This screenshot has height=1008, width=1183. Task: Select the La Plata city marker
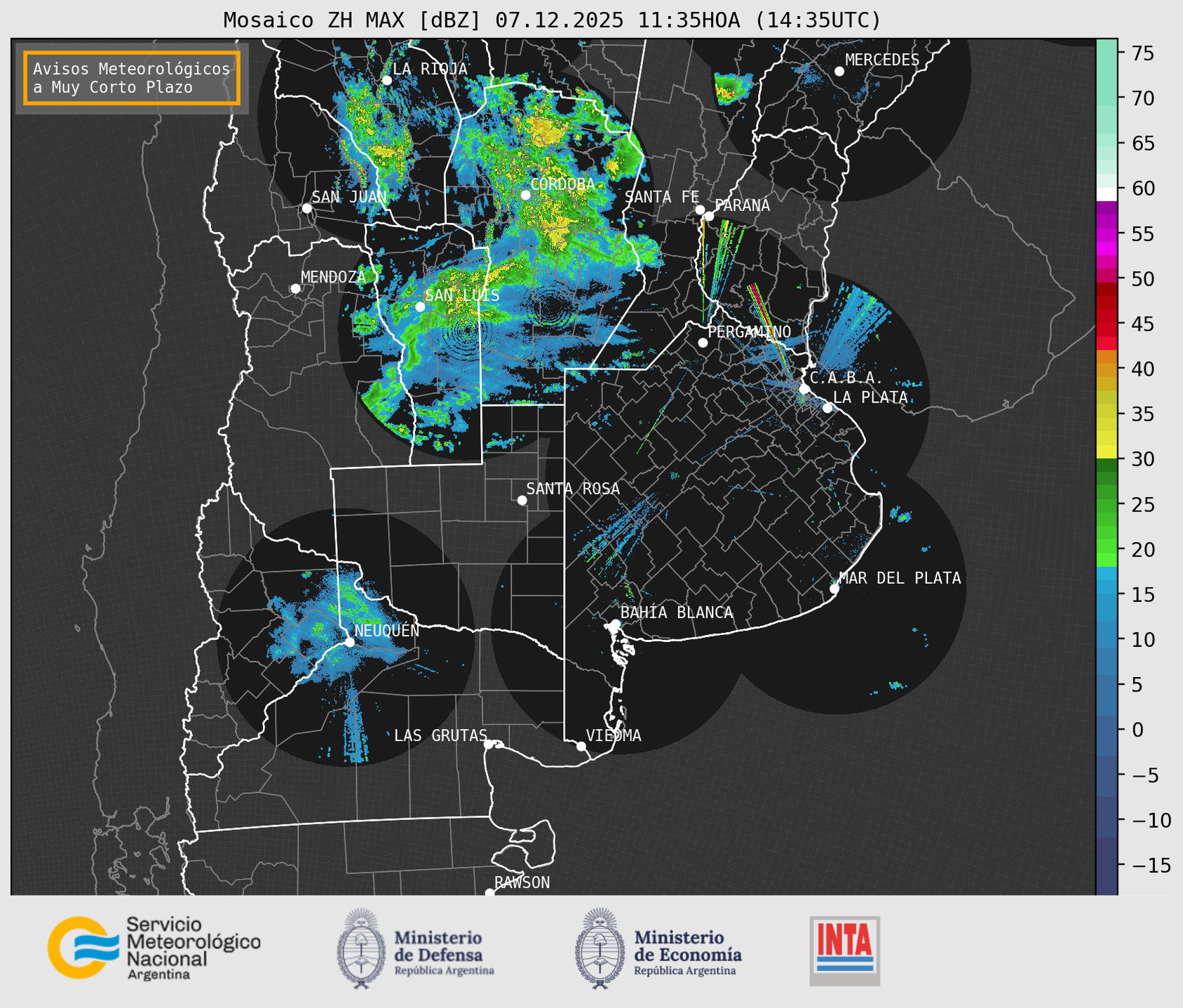pos(827,408)
